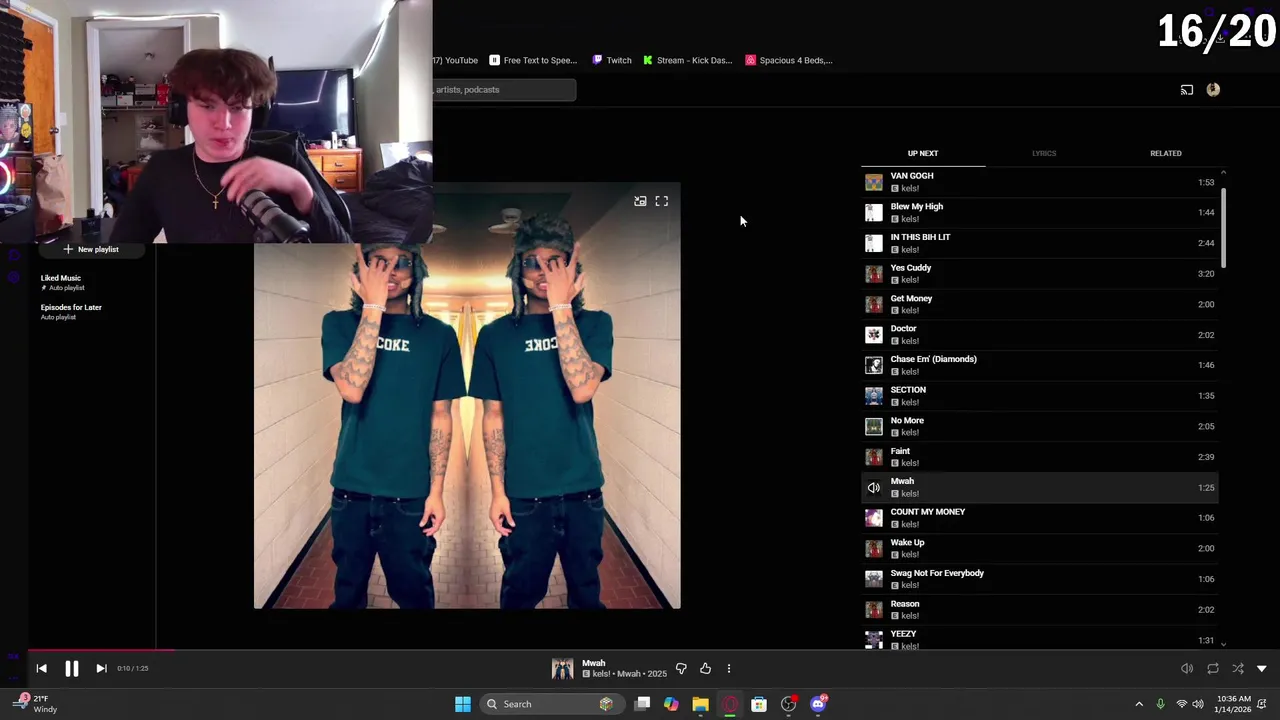The image size is (1280, 720).
Task: Play Doctor from the queue
Action: tap(1040, 334)
